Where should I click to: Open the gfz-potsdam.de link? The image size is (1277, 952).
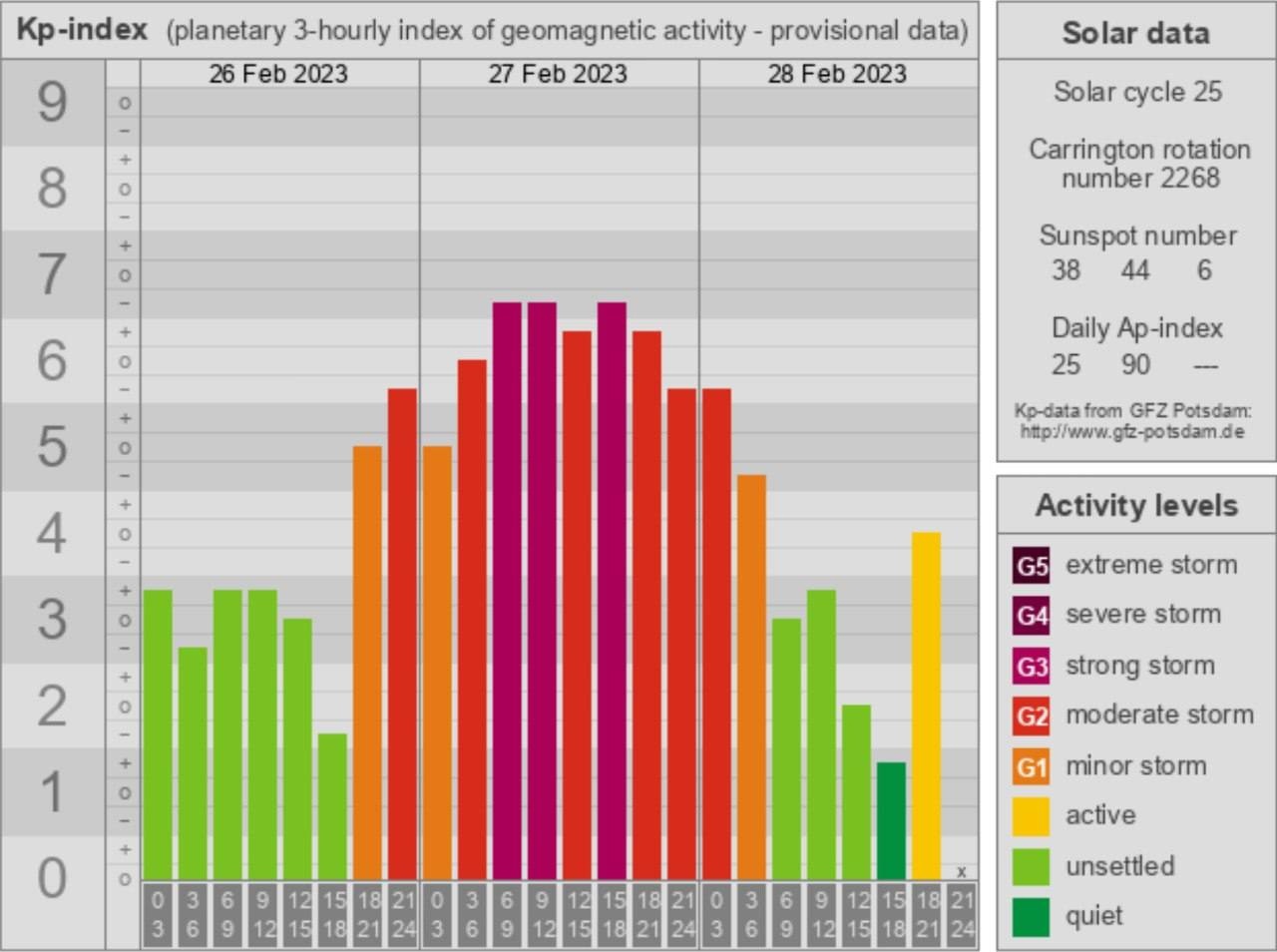click(x=1132, y=432)
